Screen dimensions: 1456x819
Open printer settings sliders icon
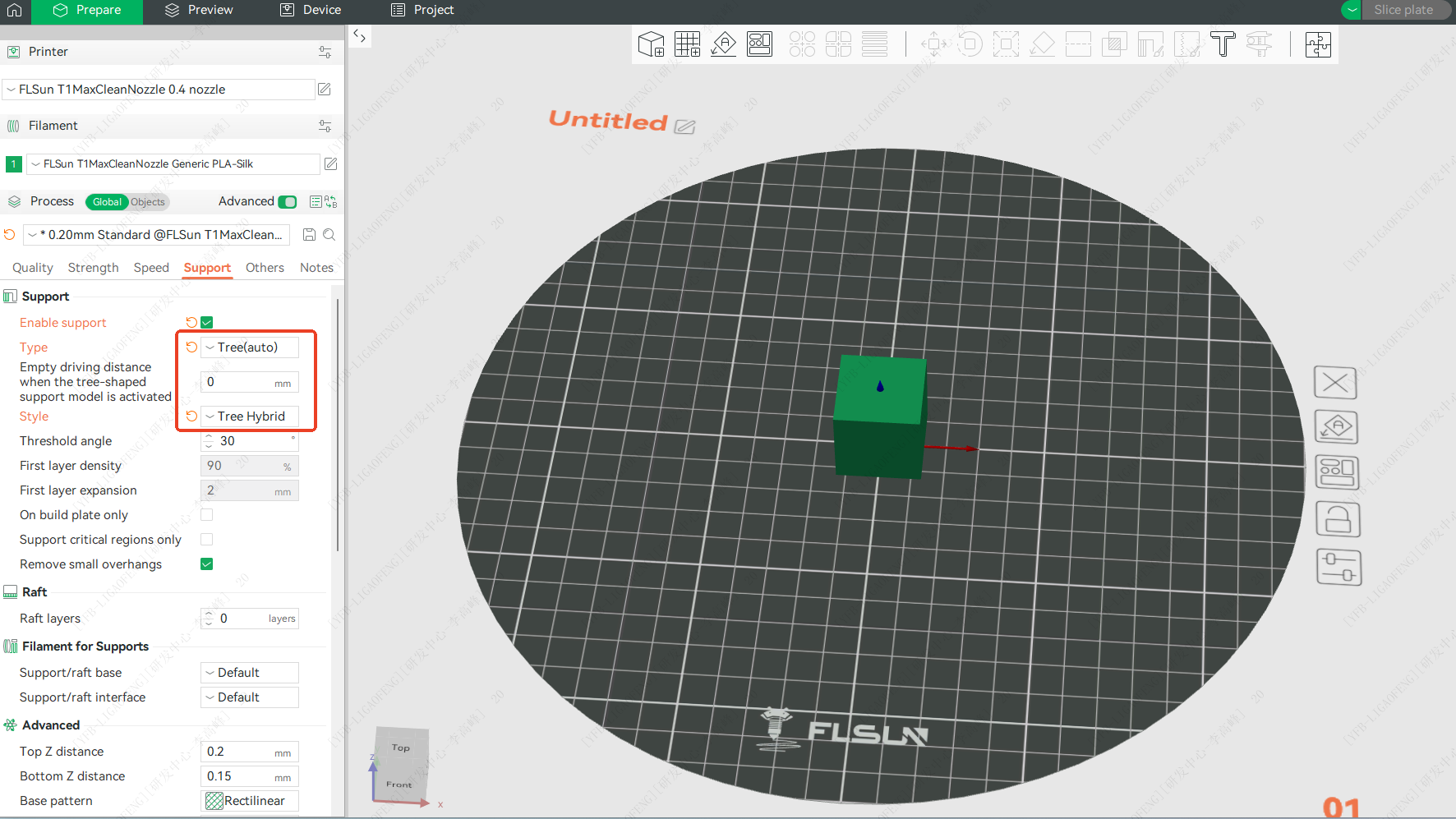[x=325, y=52]
